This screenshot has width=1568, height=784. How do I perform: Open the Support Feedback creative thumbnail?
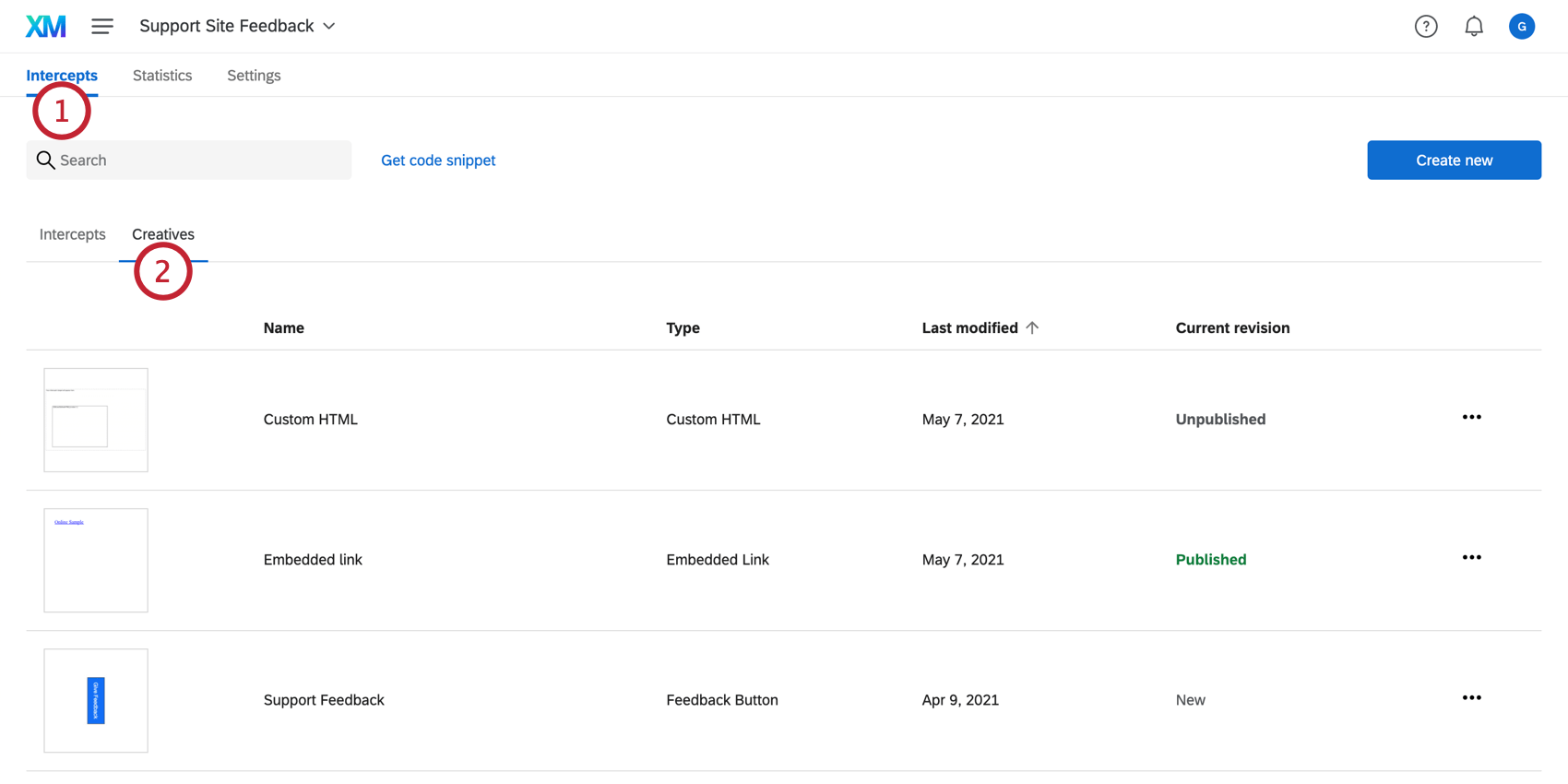pos(96,700)
